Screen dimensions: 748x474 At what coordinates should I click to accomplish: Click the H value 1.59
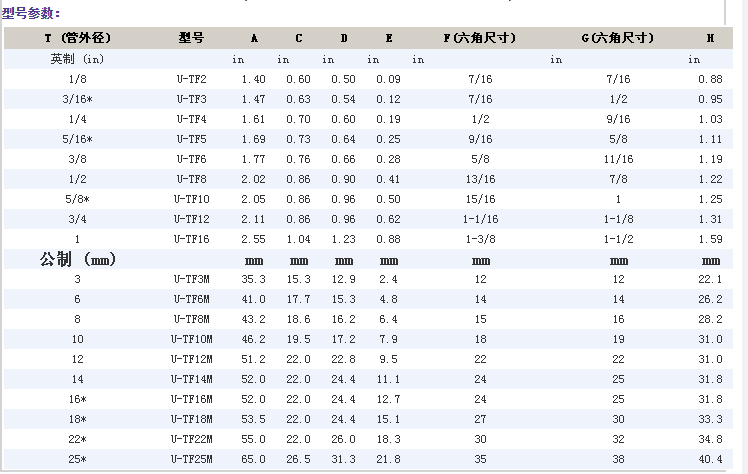pos(710,239)
